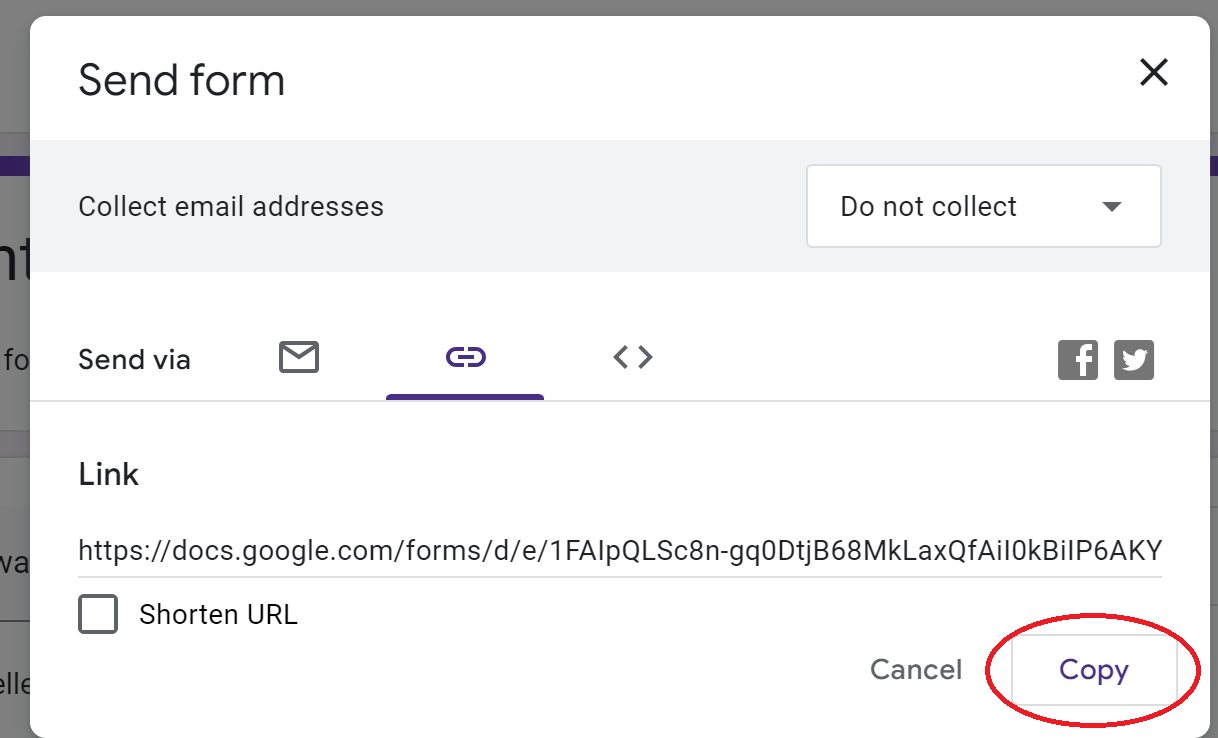Click the Do not collect text
This screenshot has width=1218, height=738.
pos(928,207)
